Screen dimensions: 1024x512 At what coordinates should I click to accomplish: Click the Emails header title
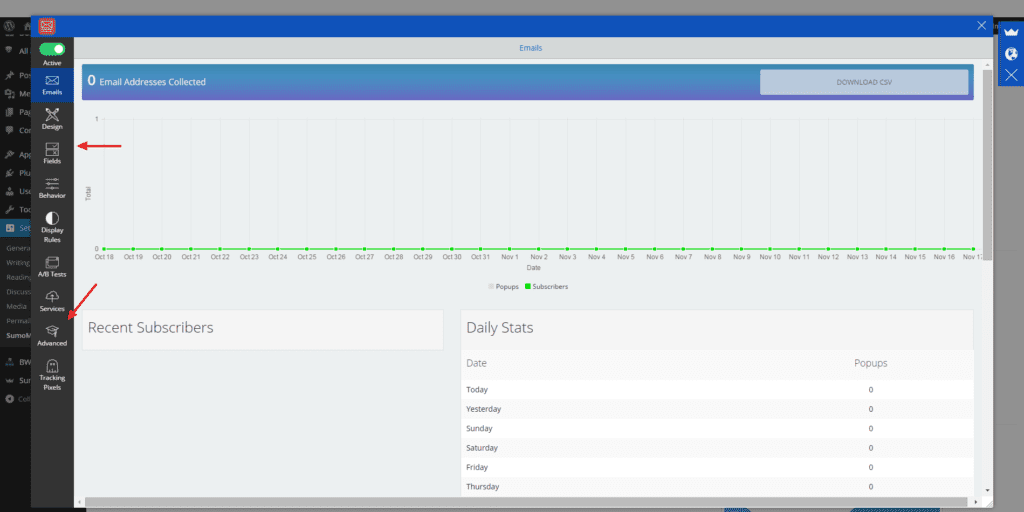[x=530, y=48]
